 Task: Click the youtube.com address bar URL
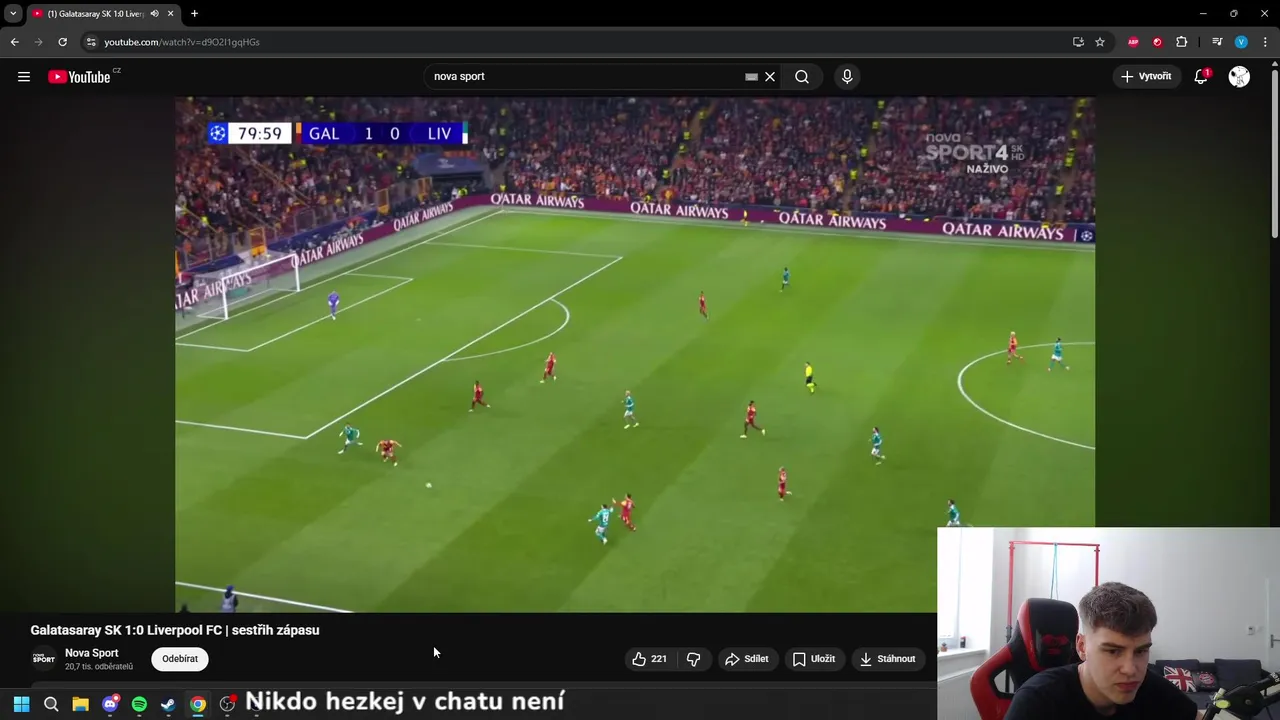182,42
